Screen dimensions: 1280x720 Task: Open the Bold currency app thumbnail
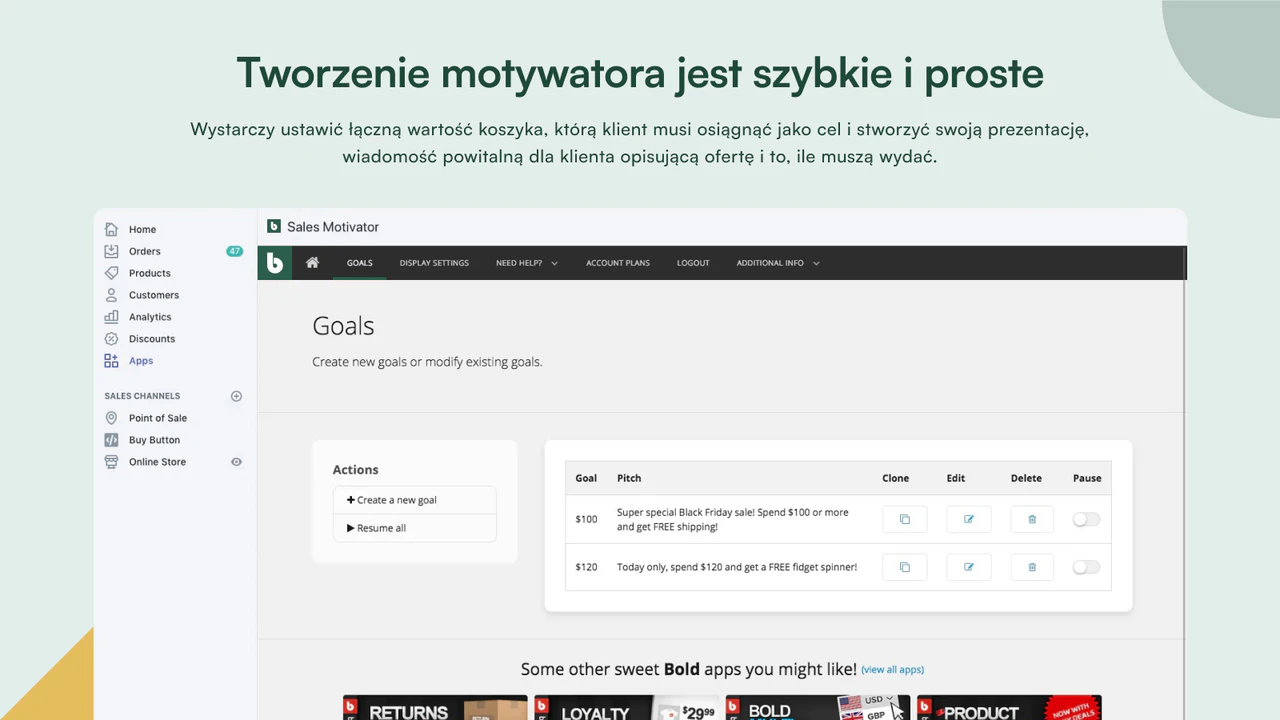pyautogui.click(x=818, y=708)
